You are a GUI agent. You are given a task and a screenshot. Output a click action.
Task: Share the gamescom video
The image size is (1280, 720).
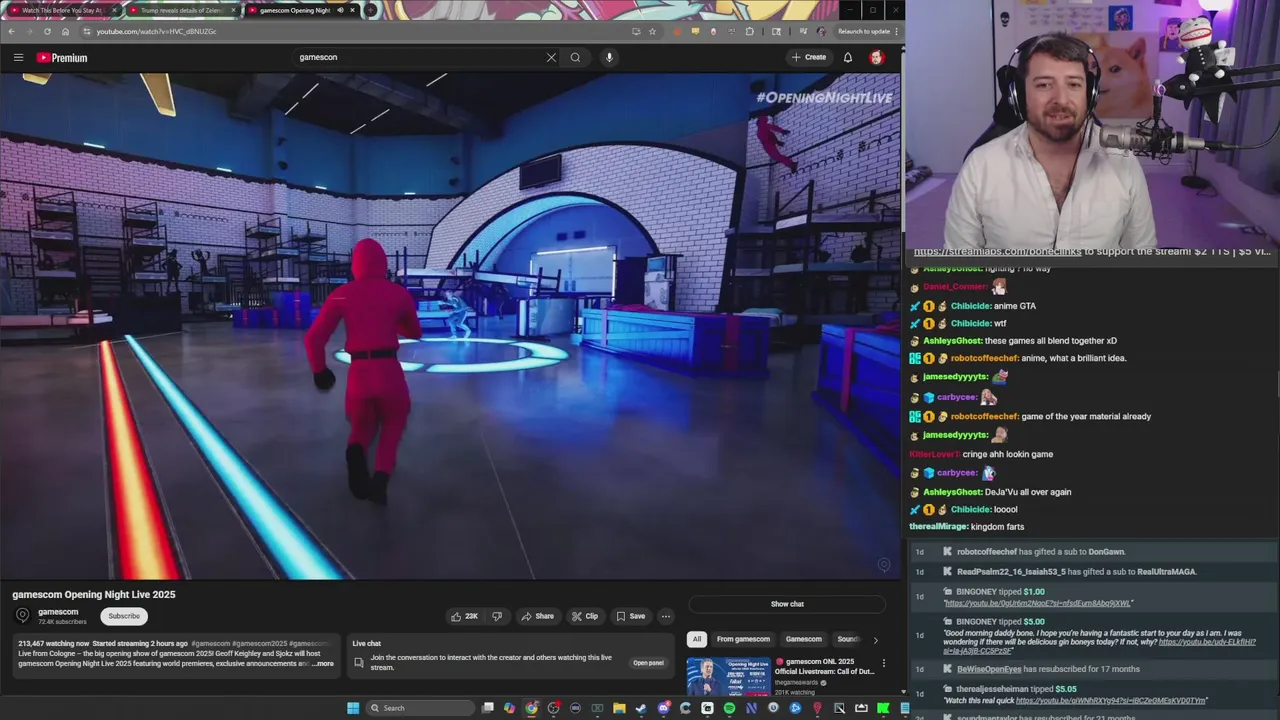538,616
